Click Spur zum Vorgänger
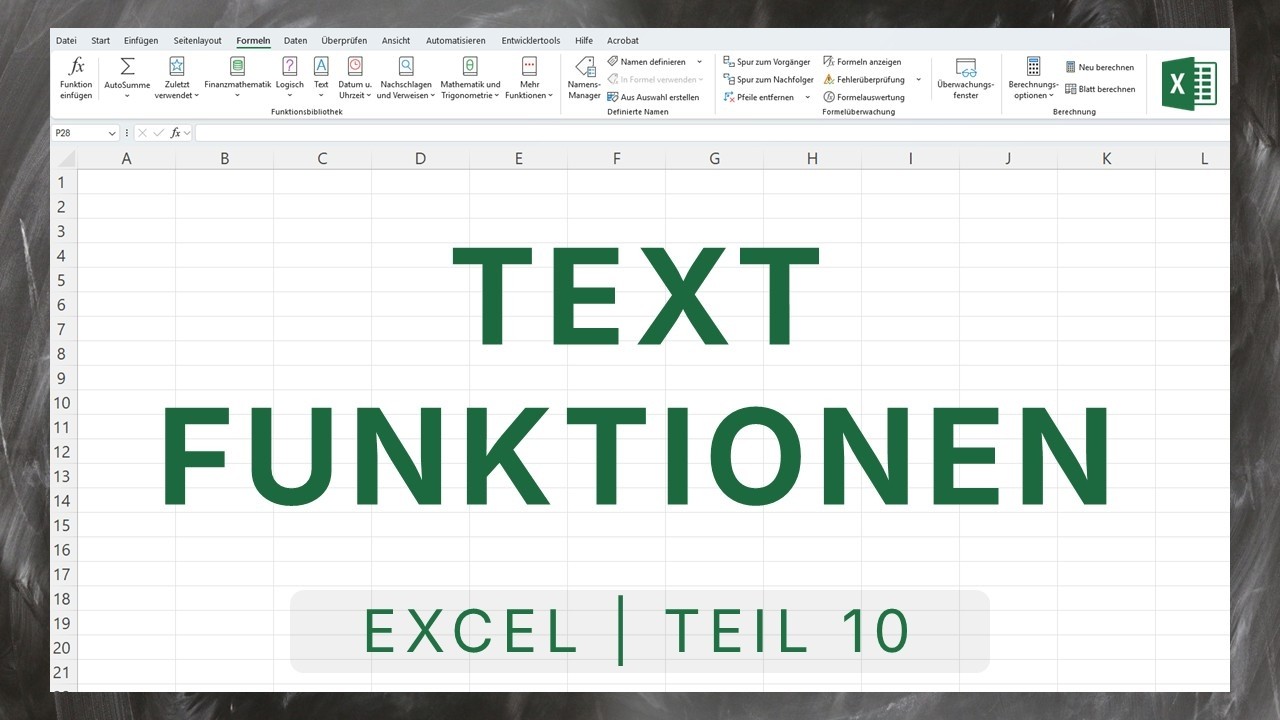This screenshot has height=720, width=1280. tap(767, 62)
